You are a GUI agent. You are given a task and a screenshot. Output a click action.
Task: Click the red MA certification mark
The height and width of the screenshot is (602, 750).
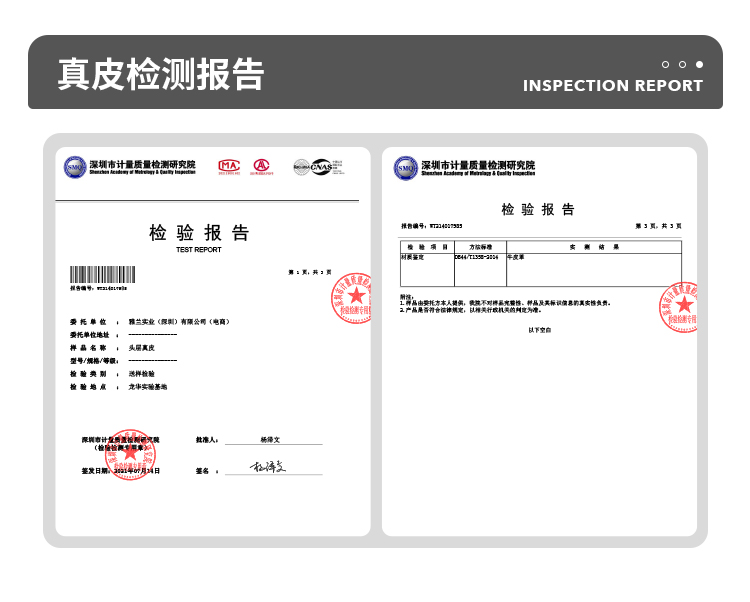(x=229, y=166)
